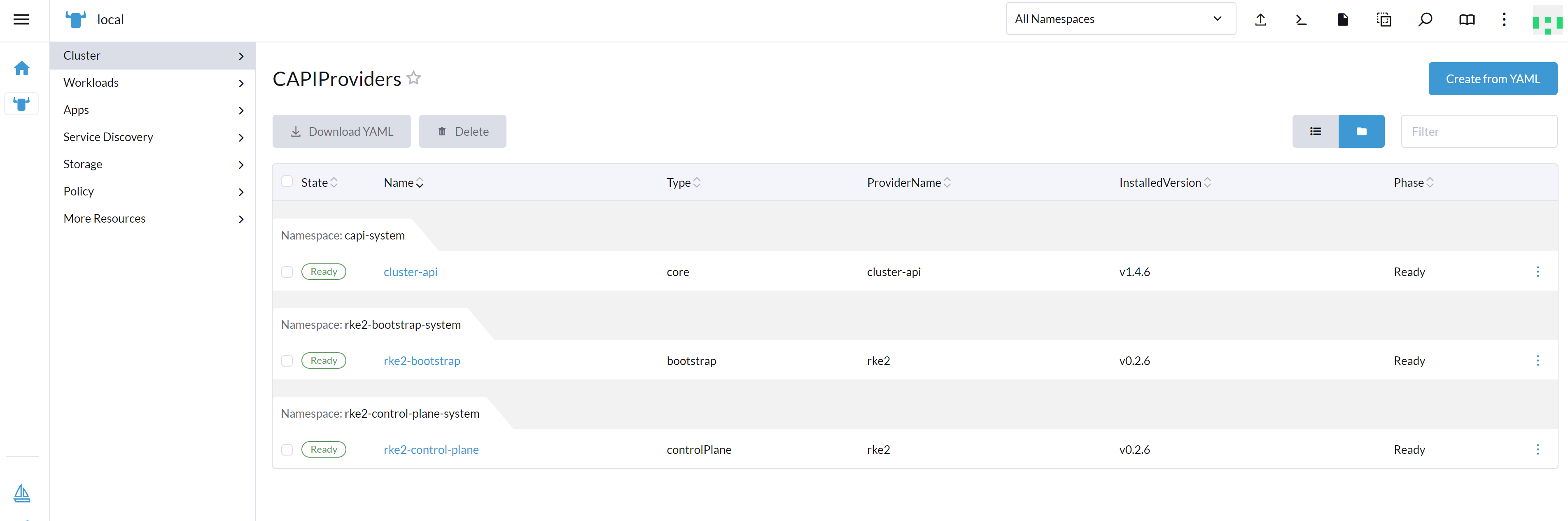Click Namespace: capi-system group header

click(343, 235)
